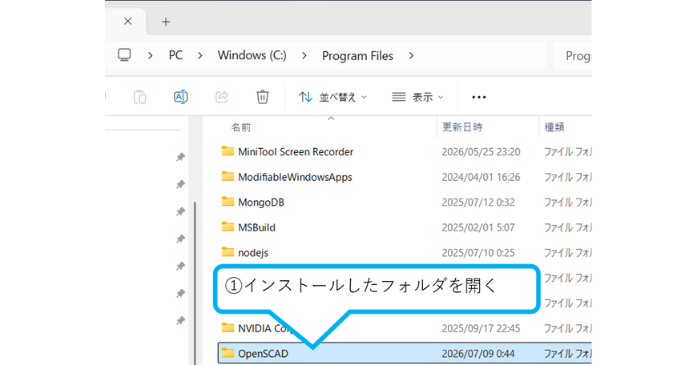Select the MiniTool Screen Recorder folder

pyautogui.click(x=296, y=152)
